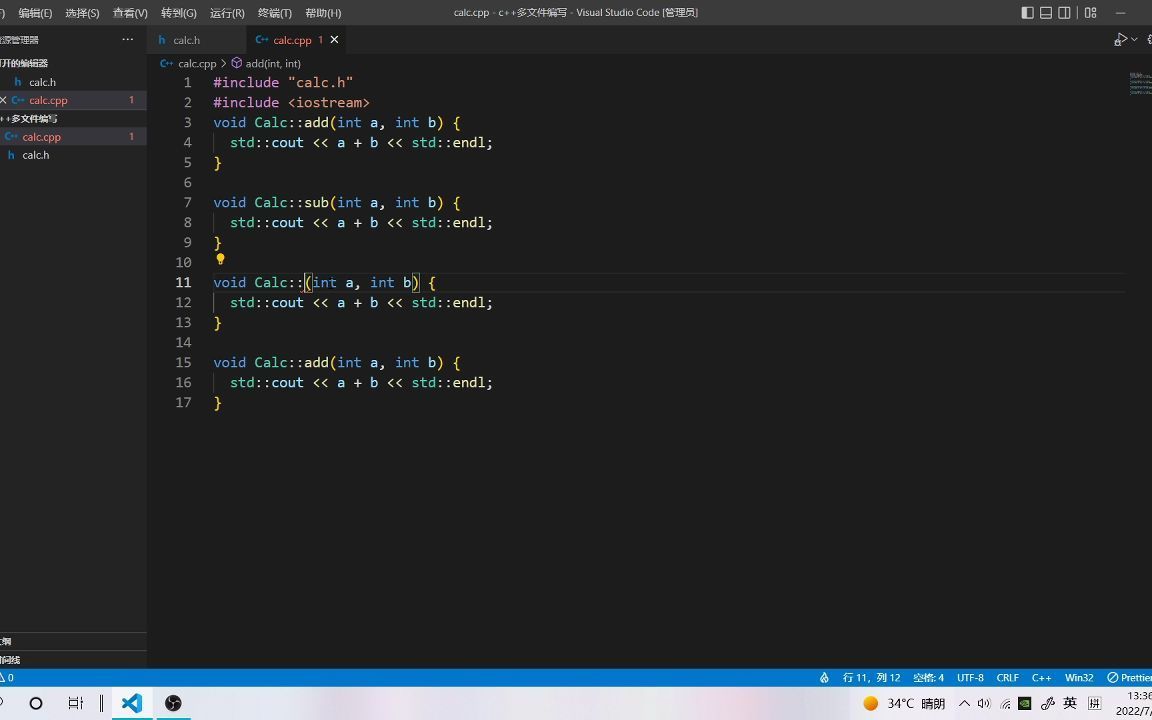Change file encoding UTF-8
The image size is (1152, 720).
click(970, 677)
